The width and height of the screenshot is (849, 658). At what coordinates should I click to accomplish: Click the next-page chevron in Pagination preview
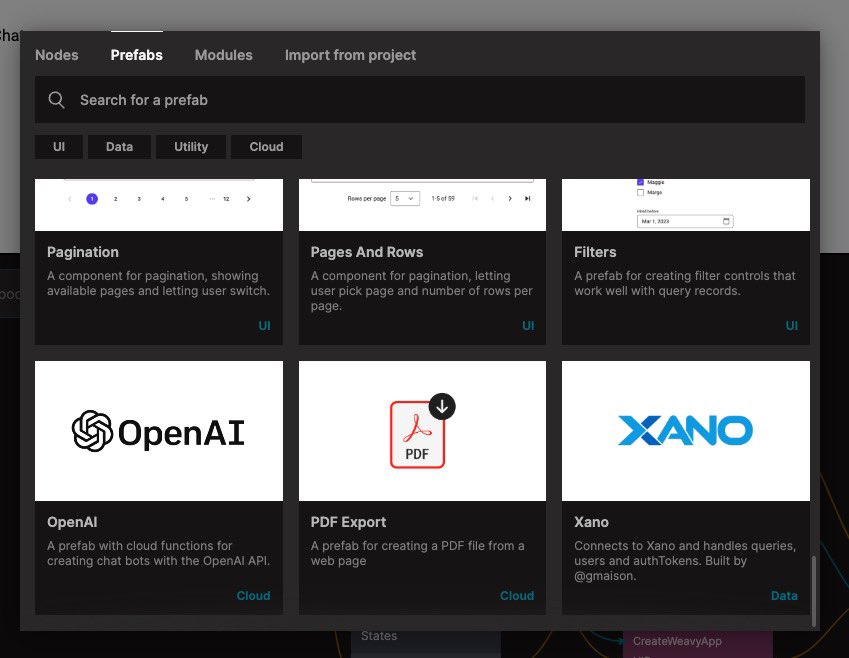pyautogui.click(x=248, y=199)
